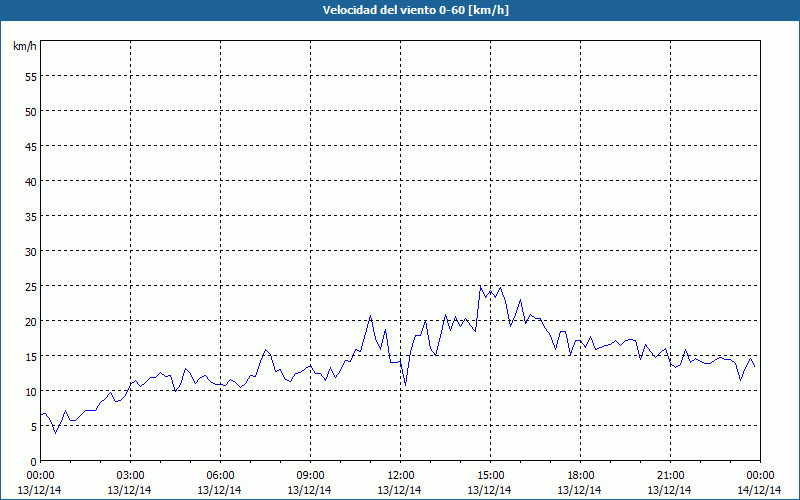Click the y-axis label '30'

pos(31,252)
